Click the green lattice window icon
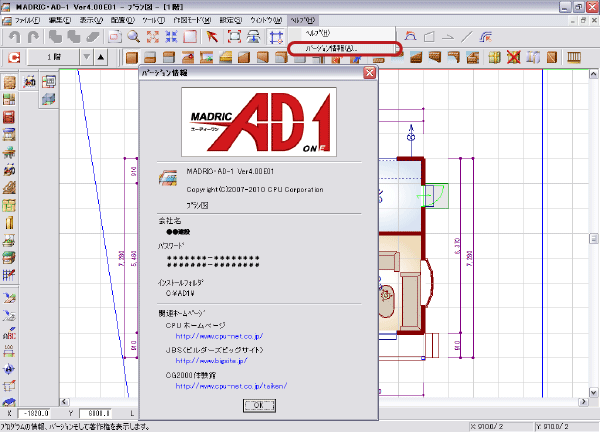600x432 pixels. tap(494, 57)
